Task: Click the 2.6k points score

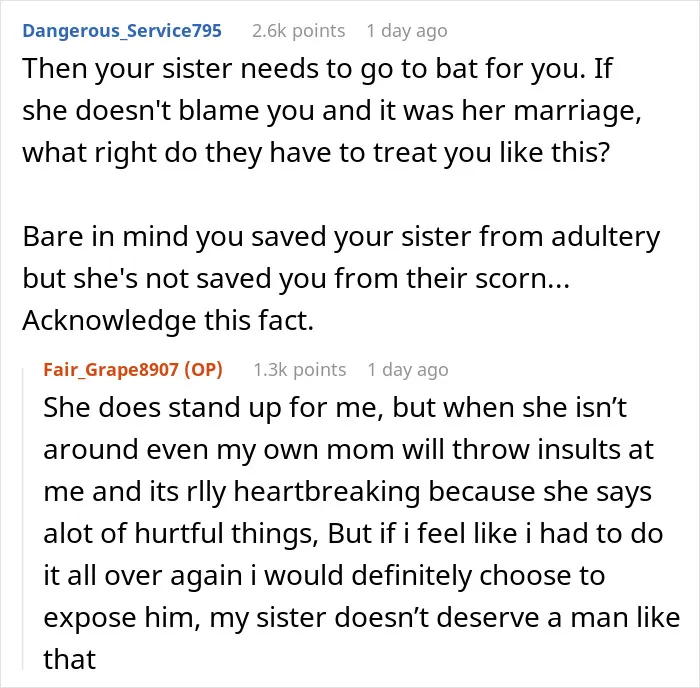Action: tap(298, 31)
